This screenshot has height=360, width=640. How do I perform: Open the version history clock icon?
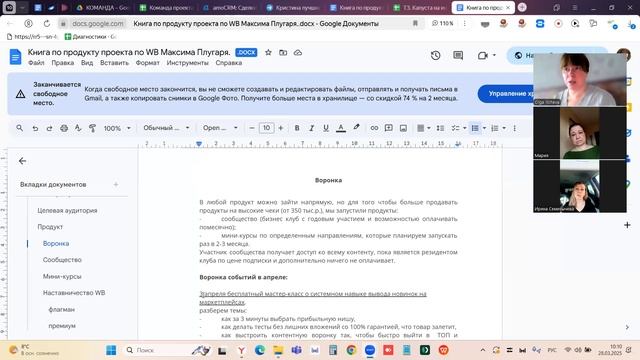(436, 55)
